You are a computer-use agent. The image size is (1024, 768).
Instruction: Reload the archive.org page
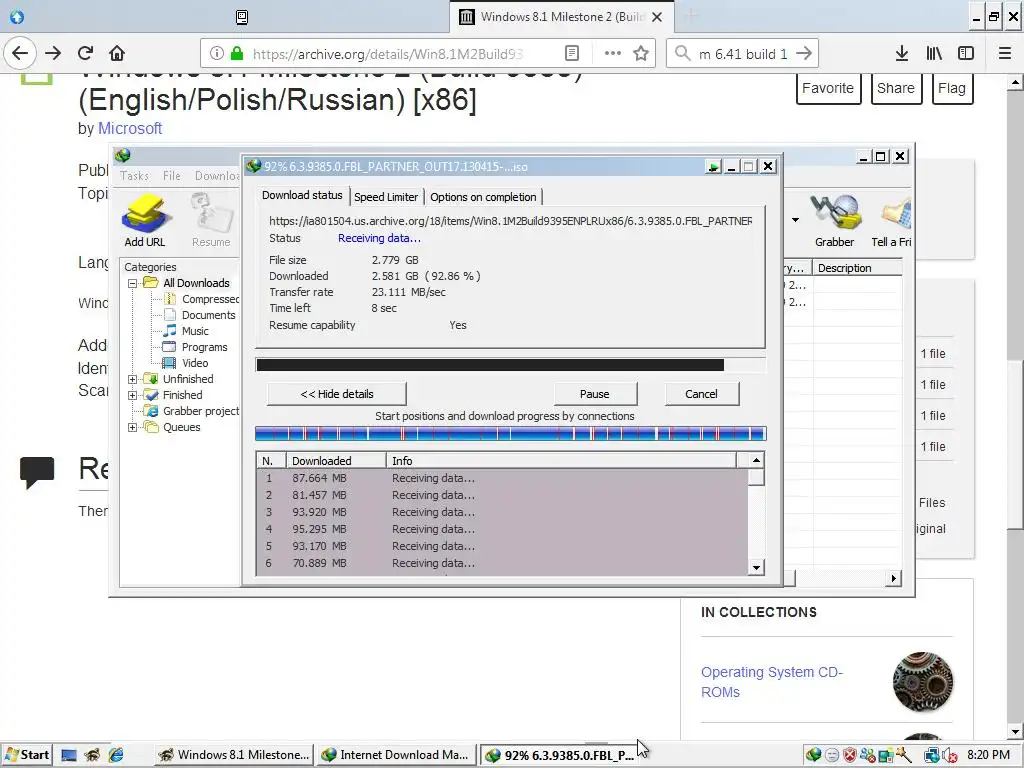tap(85, 54)
